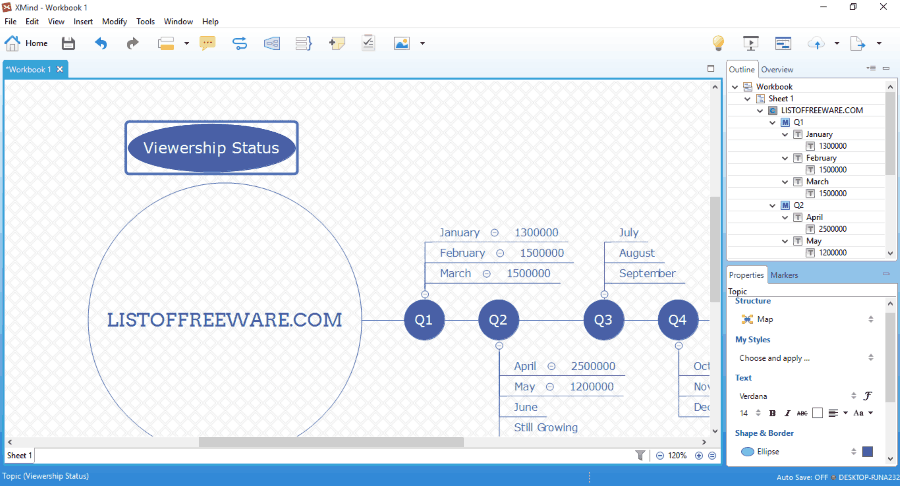Save the workbook with the floppy icon
900x486 pixels.
pos(68,43)
